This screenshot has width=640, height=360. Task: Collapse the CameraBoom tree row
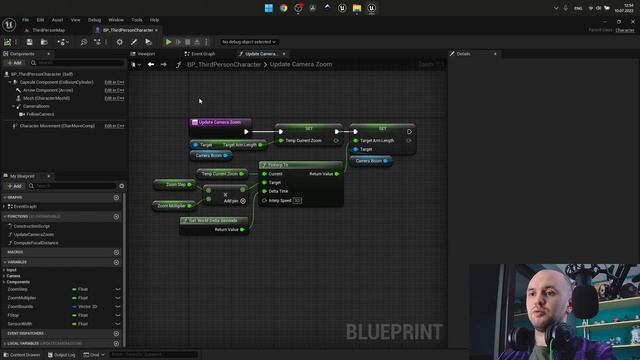click(x=13, y=106)
